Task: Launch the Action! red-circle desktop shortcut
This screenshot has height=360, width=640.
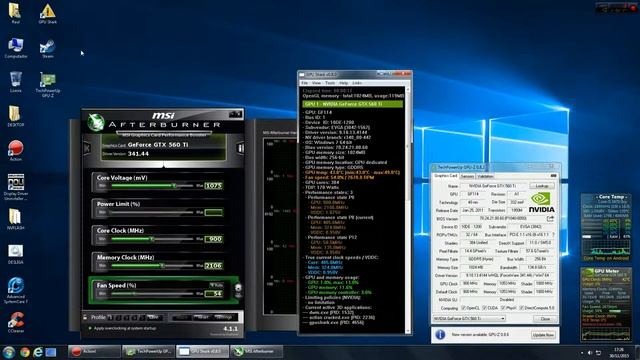Action: (16, 150)
